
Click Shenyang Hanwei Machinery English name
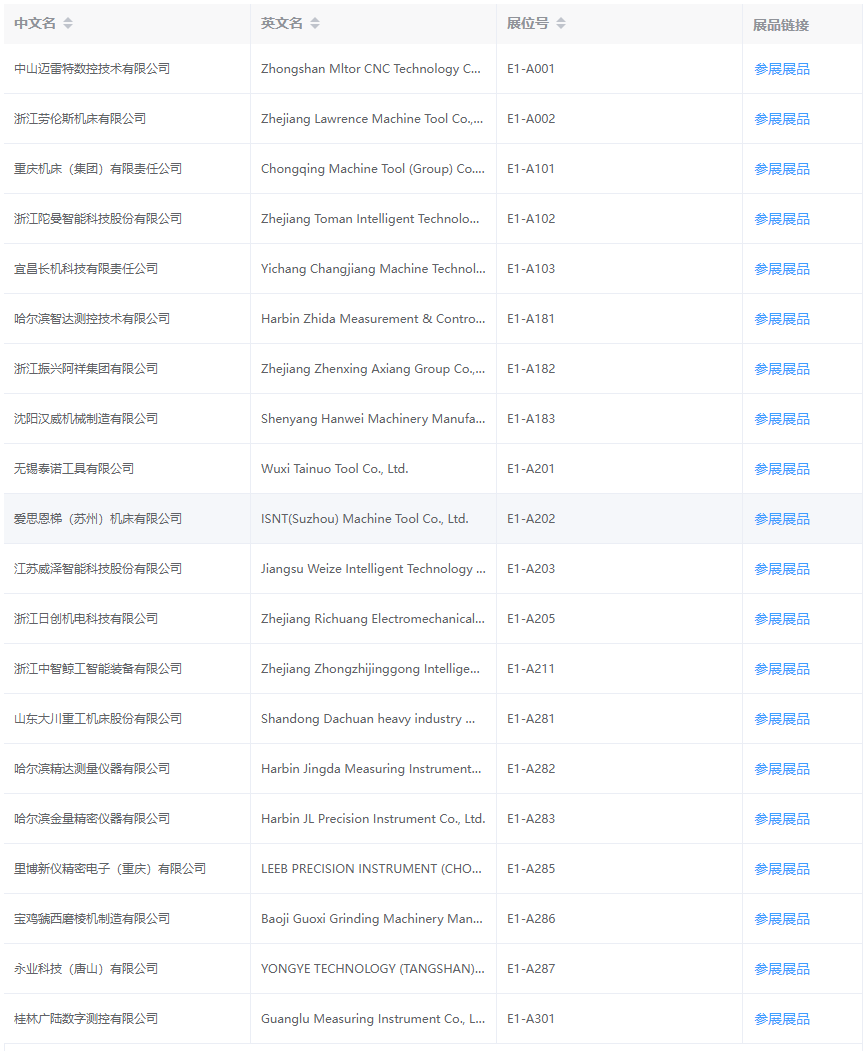373,418
